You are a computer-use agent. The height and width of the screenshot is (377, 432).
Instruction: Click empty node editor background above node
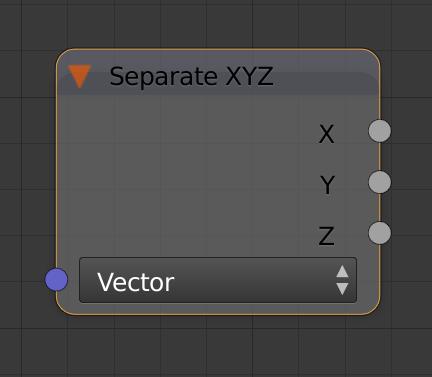click(216, 23)
